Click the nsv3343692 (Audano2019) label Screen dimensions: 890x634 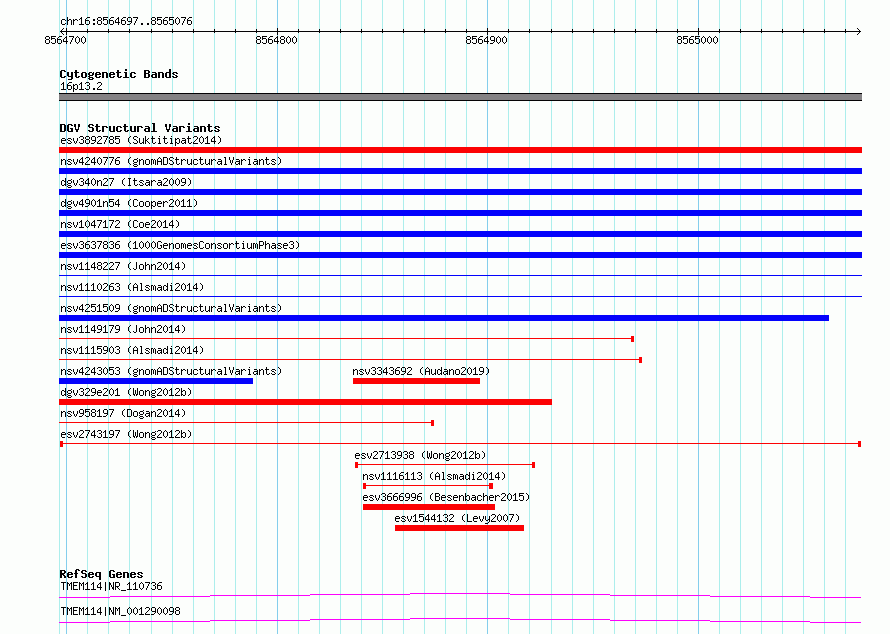point(421,371)
